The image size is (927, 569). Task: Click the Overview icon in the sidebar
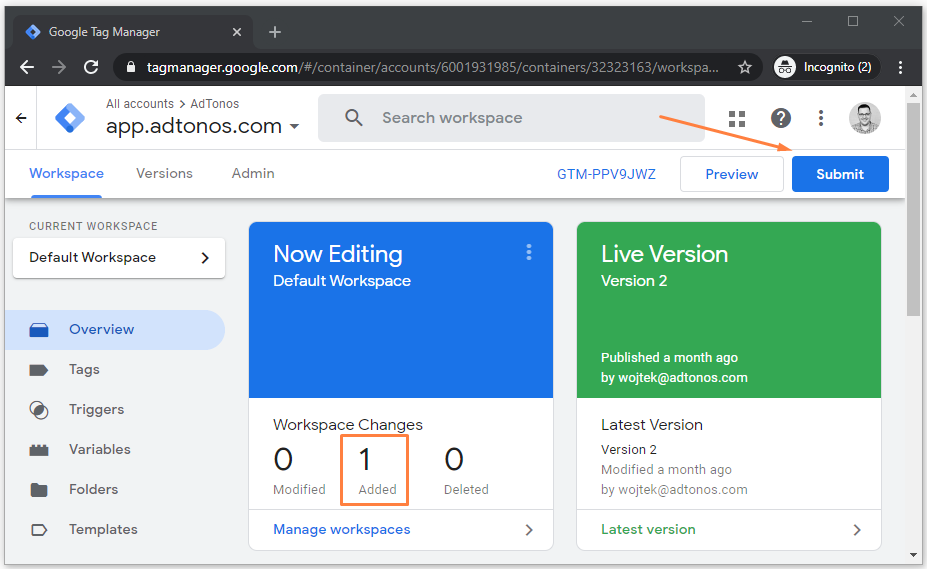pos(39,329)
